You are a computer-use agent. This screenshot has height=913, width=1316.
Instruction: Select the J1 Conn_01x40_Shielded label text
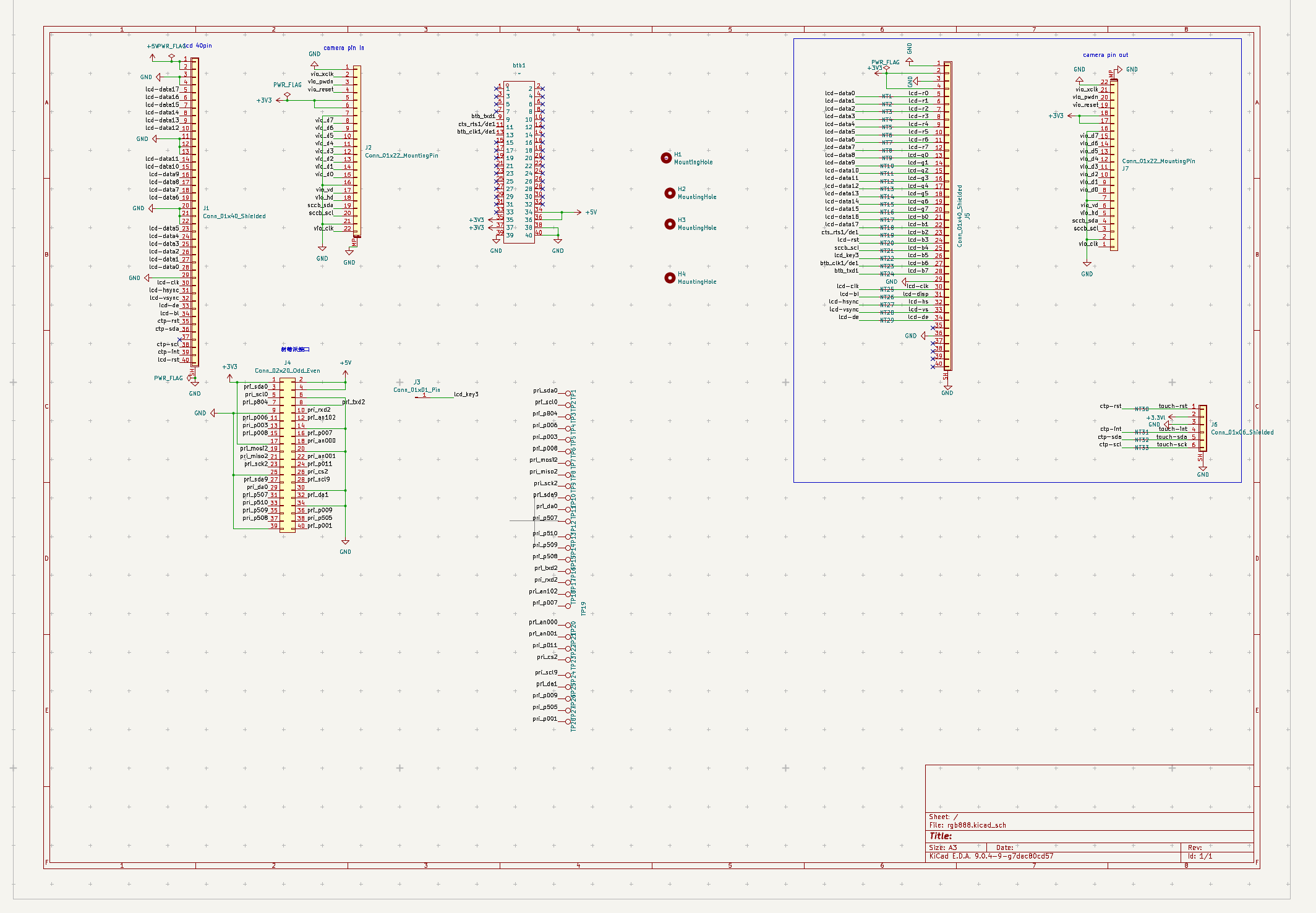click(234, 216)
